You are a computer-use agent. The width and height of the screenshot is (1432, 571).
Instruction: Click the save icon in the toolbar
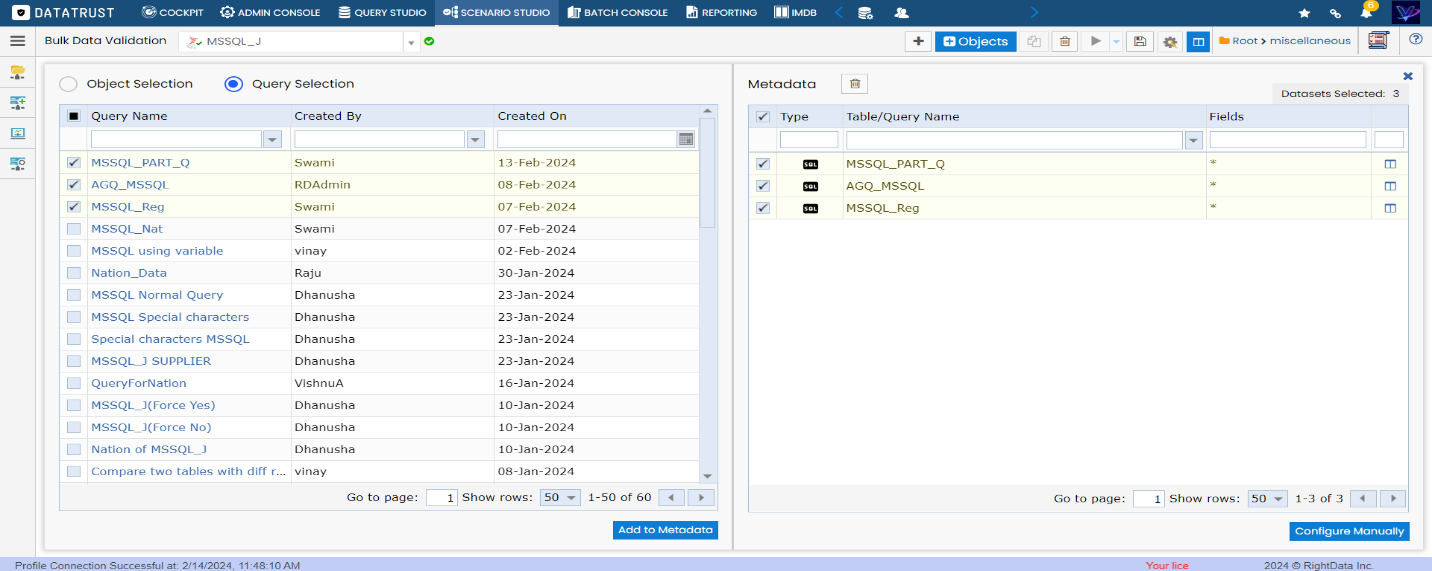(1139, 41)
